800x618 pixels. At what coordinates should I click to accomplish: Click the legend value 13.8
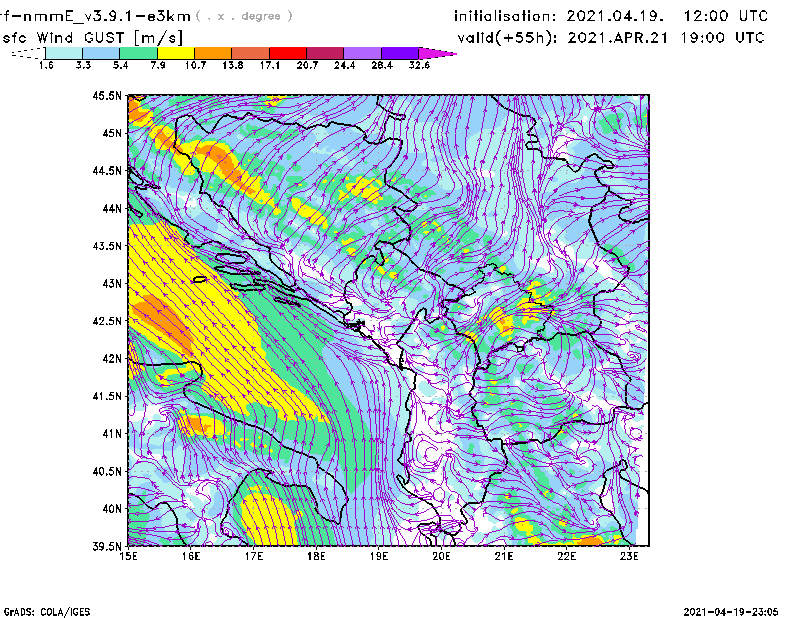tap(233, 65)
